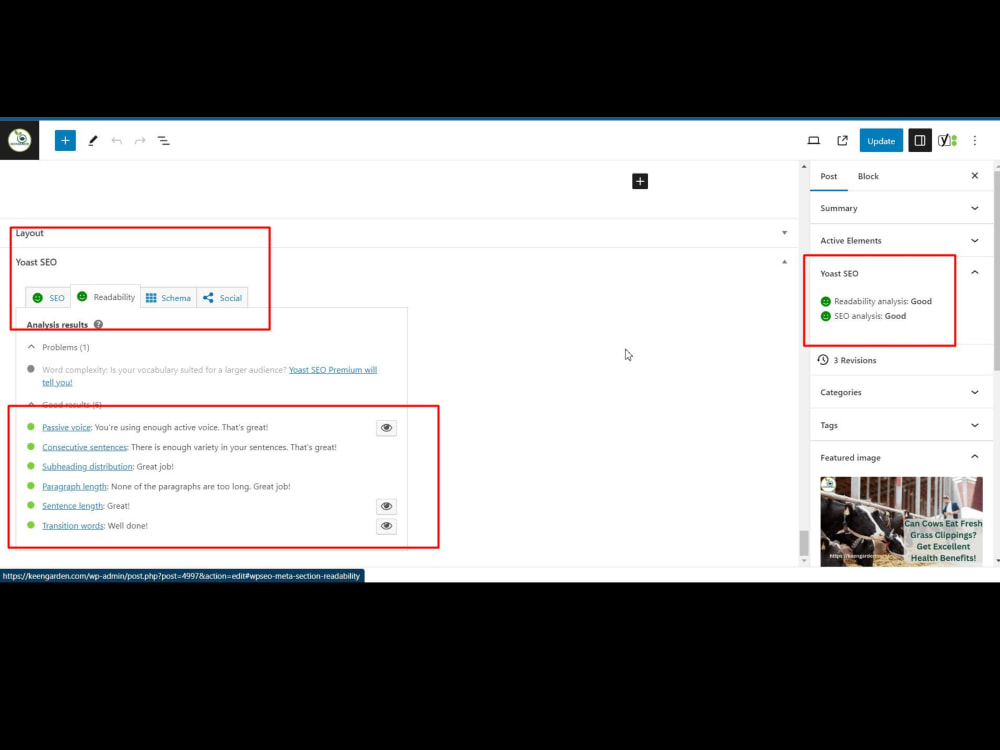The height and width of the screenshot is (750, 1000).
Task: Open the Yoast SEO toolbar icon
Action: 947,140
